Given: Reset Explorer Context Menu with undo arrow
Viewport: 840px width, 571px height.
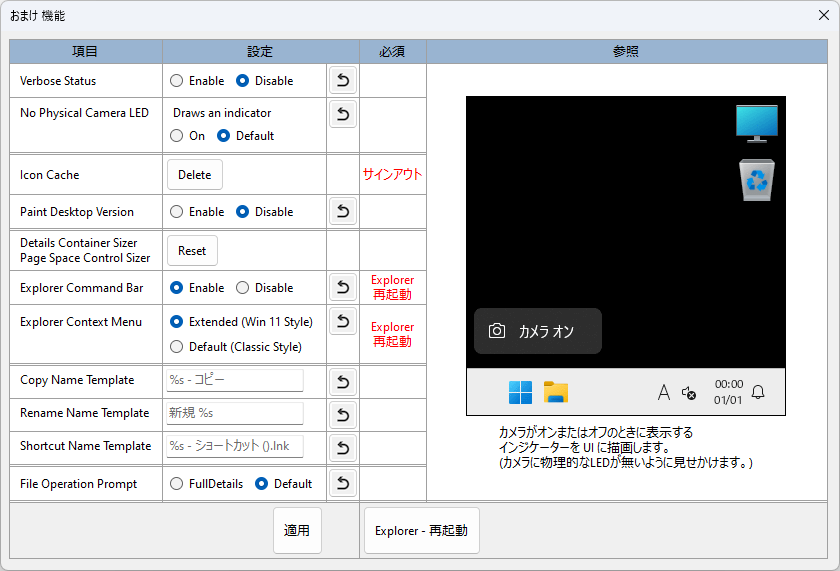Looking at the screenshot, I should (x=343, y=321).
